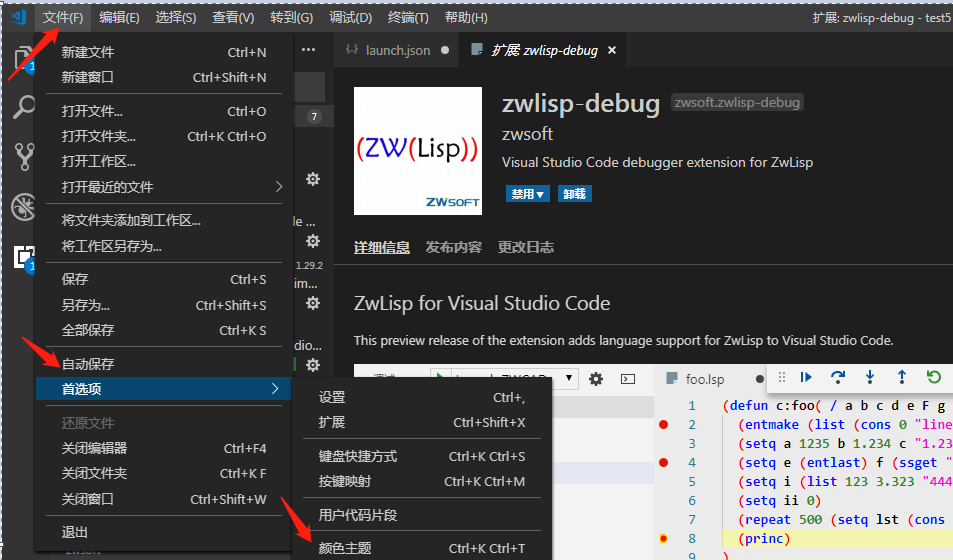The image size is (953, 560).
Task: Select 将文件夹添加到工作区... entry
Action: click(164, 220)
